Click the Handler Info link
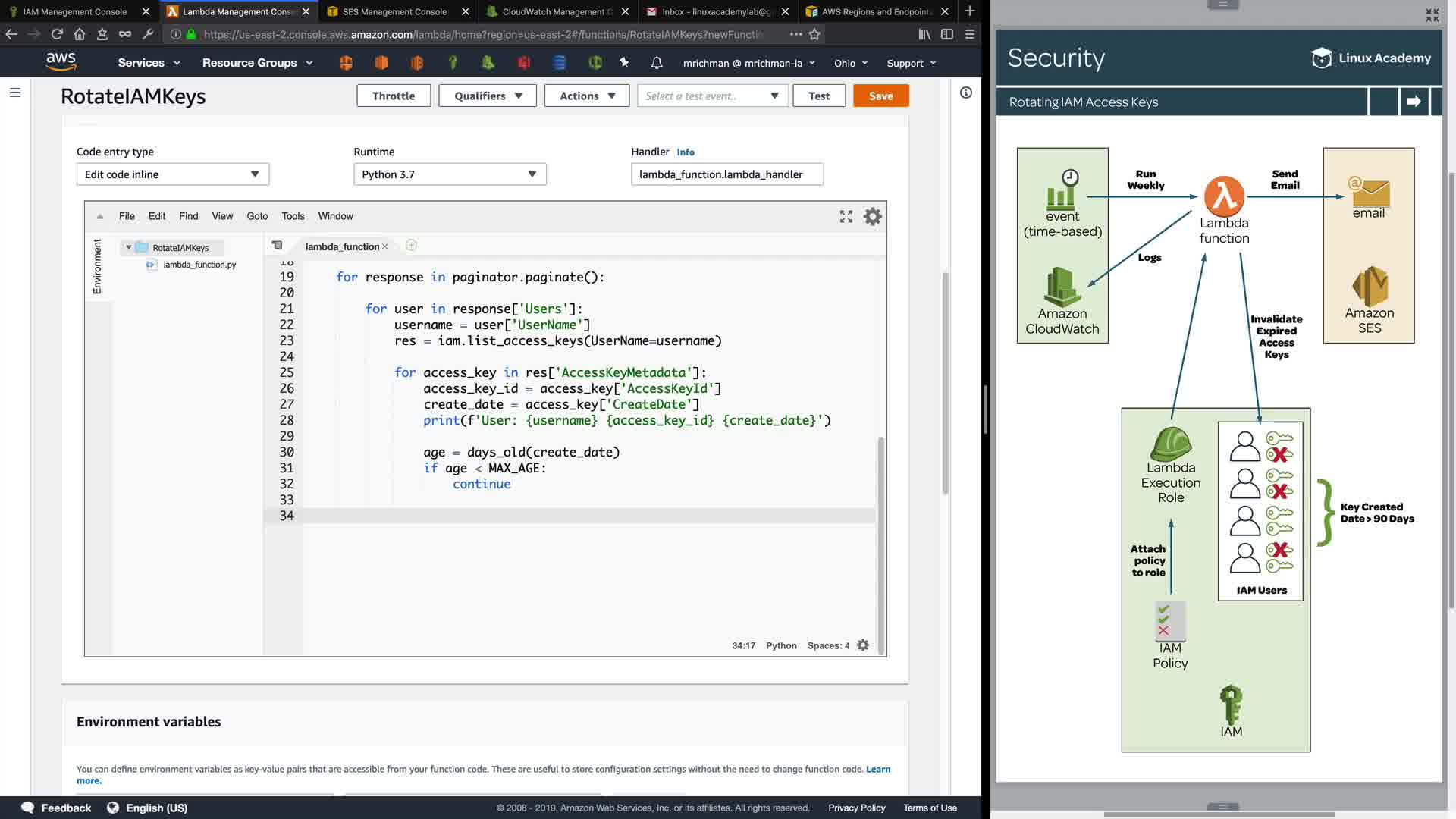Viewport: 1456px width, 819px height. coord(685,152)
